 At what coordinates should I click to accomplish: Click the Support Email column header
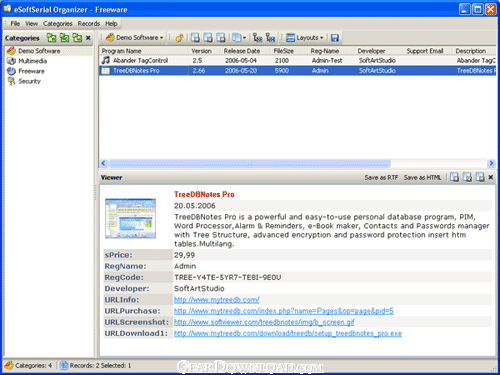click(428, 51)
